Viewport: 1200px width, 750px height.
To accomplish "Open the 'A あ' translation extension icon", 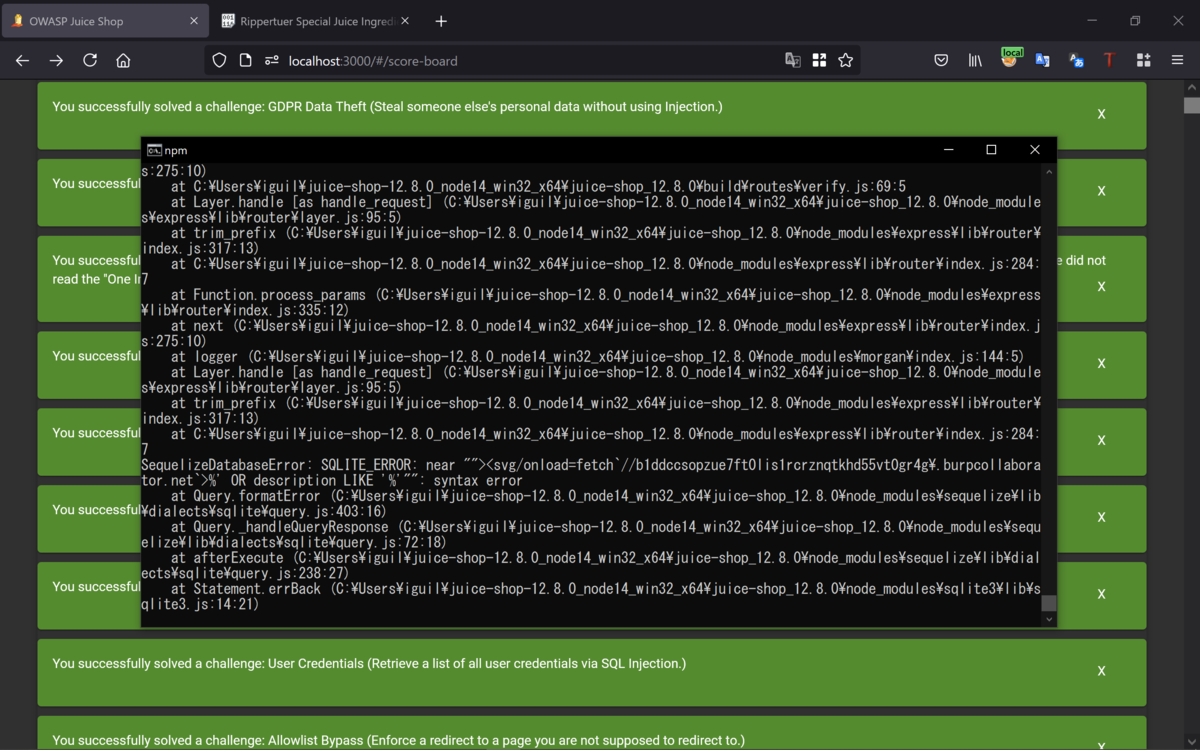I will (1076, 60).
